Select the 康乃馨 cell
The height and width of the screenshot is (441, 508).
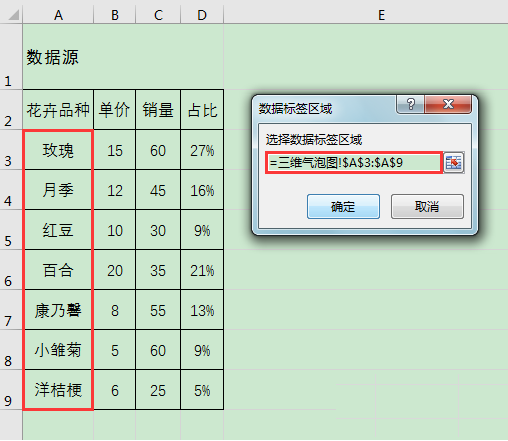(58, 310)
